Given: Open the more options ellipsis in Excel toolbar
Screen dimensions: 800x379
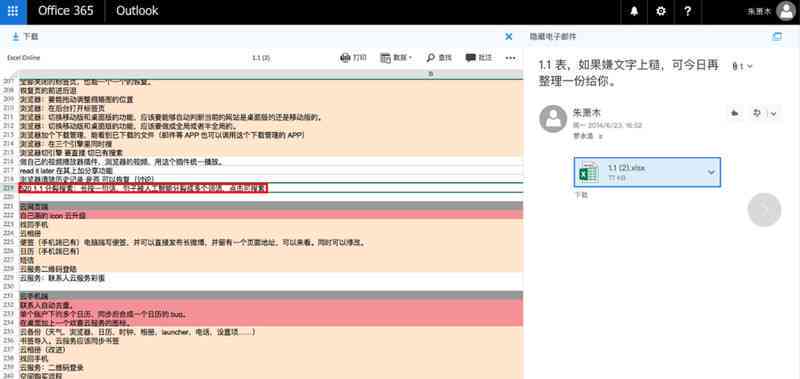Looking at the screenshot, I should [x=510, y=58].
